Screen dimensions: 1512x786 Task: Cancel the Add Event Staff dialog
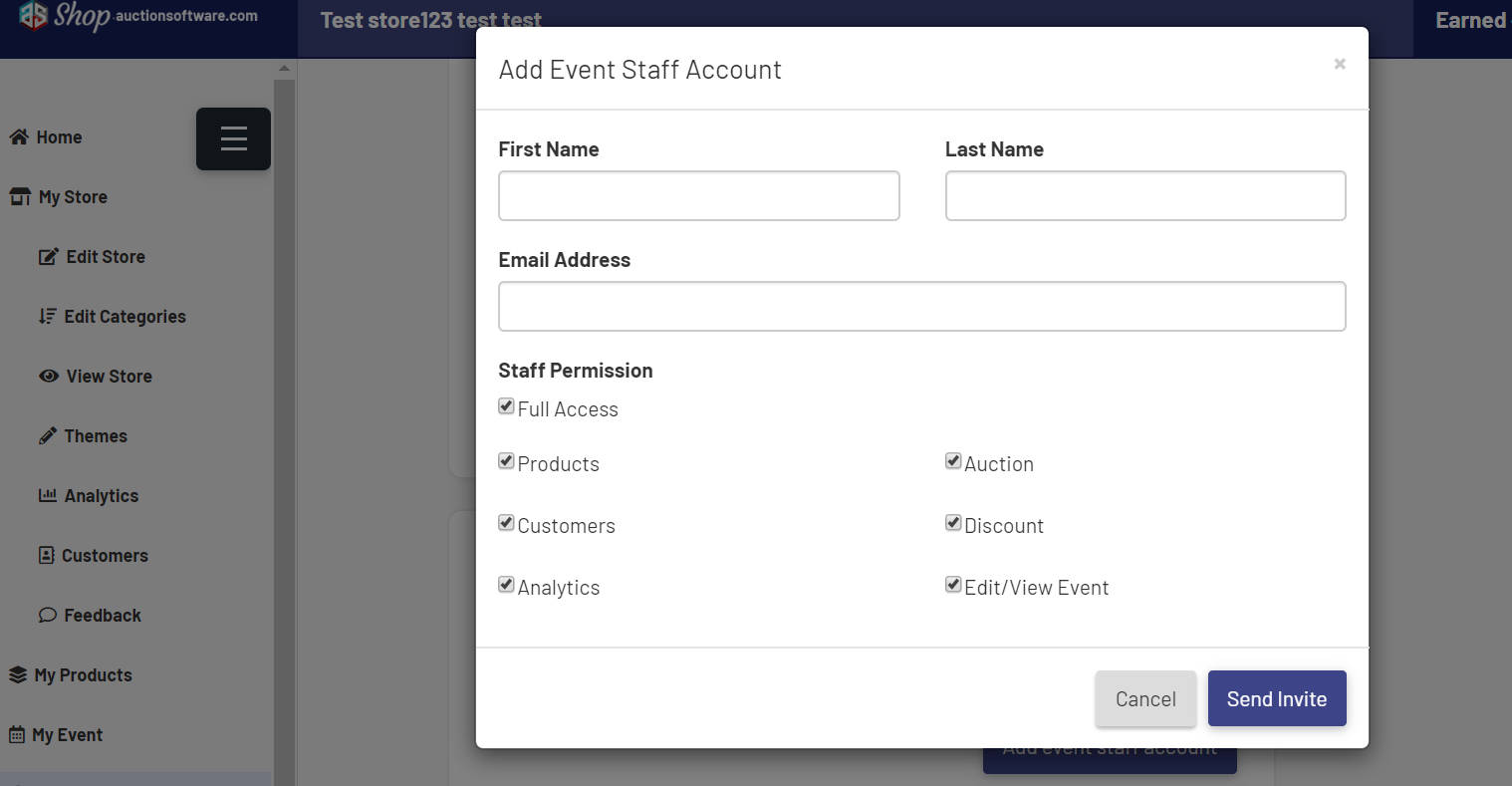1144,698
